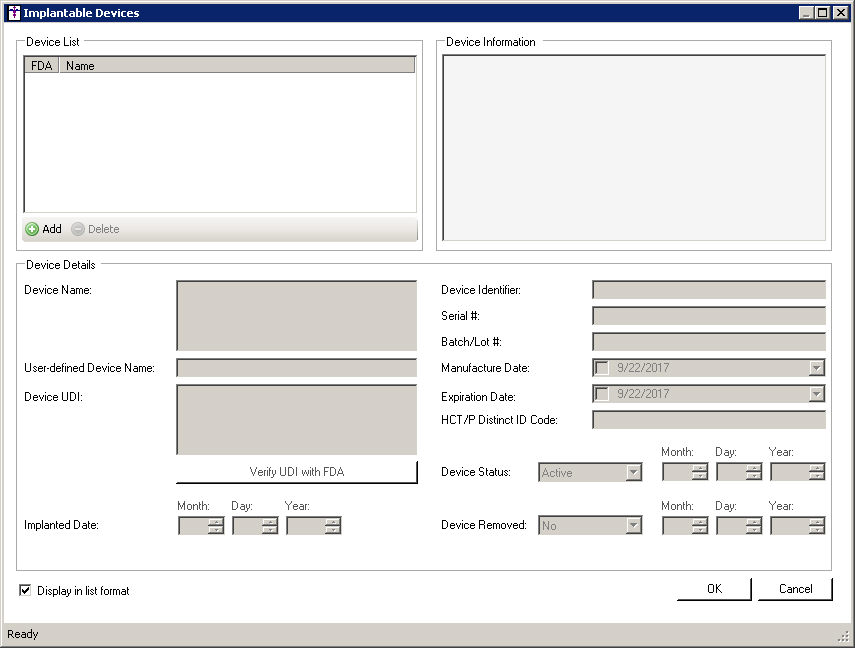This screenshot has height=648, width=855.
Task: Sort device list by Name column header
Action: (237, 65)
